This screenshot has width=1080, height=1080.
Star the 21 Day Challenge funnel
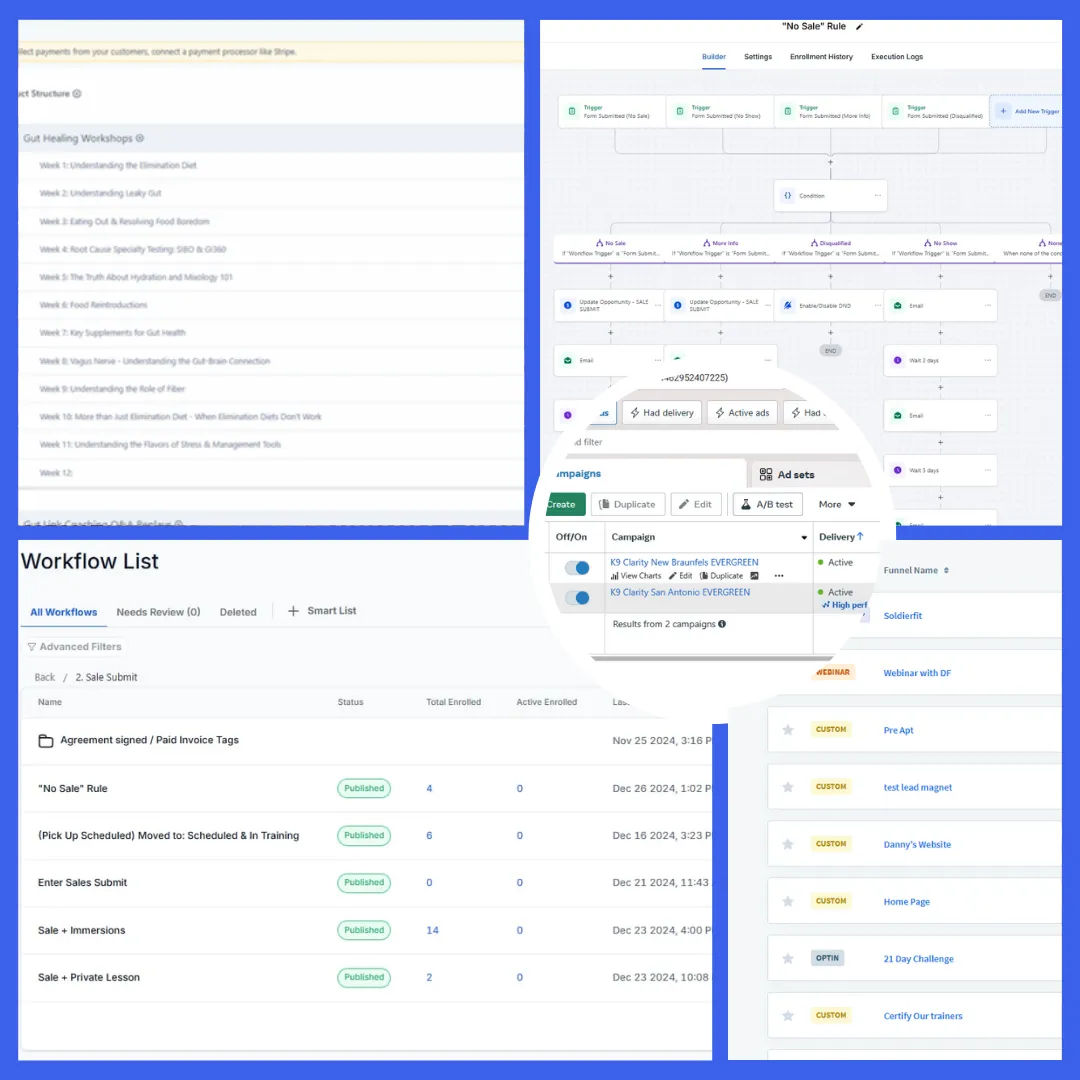click(x=788, y=959)
